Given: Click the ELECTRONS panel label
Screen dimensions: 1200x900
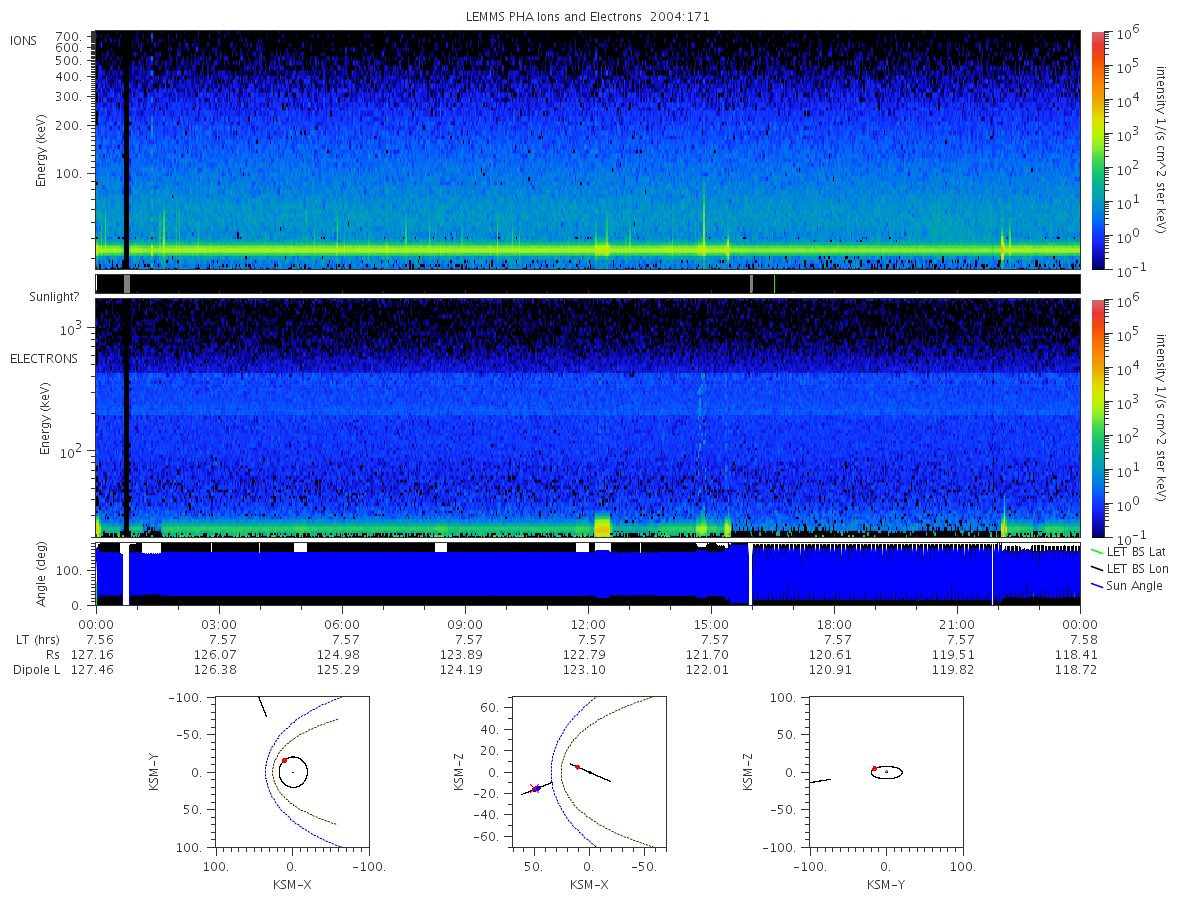Looking at the screenshot, I should pos(44,358).
